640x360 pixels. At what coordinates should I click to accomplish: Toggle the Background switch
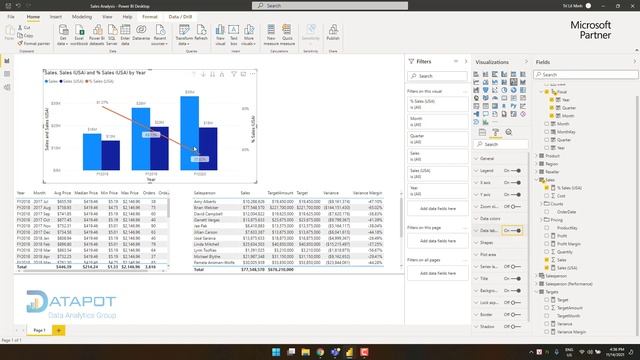tap(516, 291)
